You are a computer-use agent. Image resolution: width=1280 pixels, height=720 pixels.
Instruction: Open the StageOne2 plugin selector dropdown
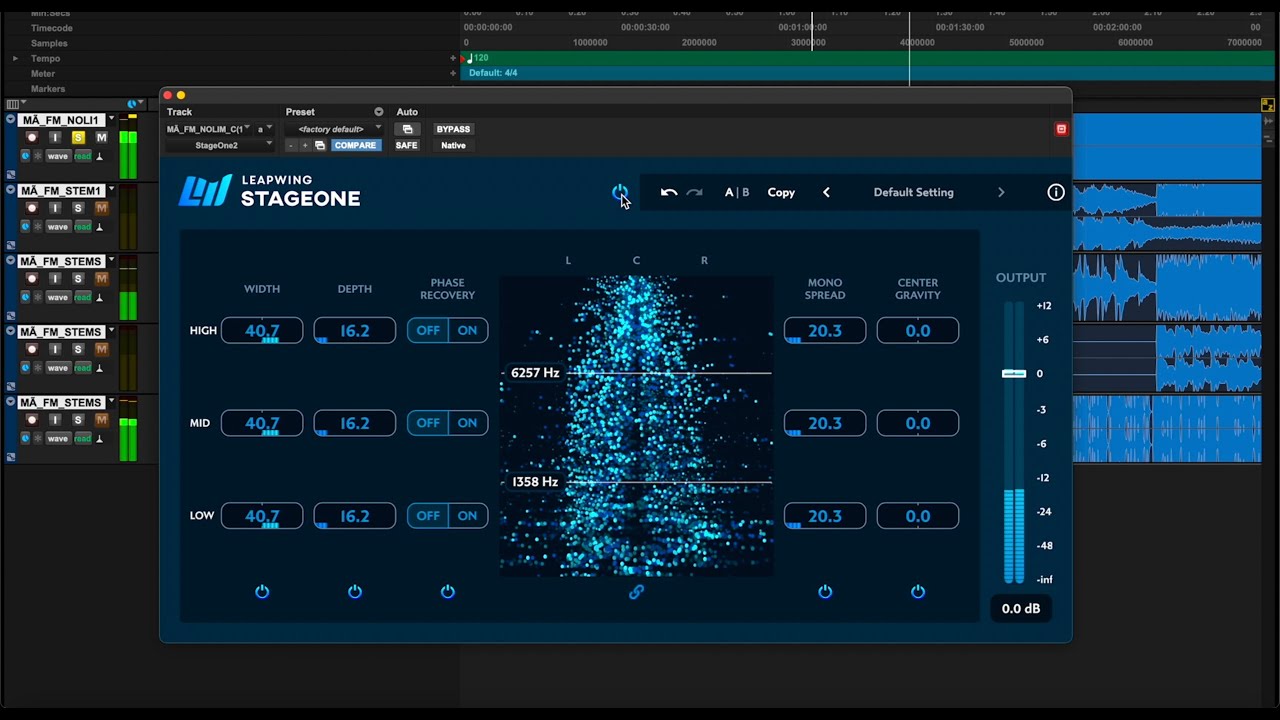click(x=220, y=145)
